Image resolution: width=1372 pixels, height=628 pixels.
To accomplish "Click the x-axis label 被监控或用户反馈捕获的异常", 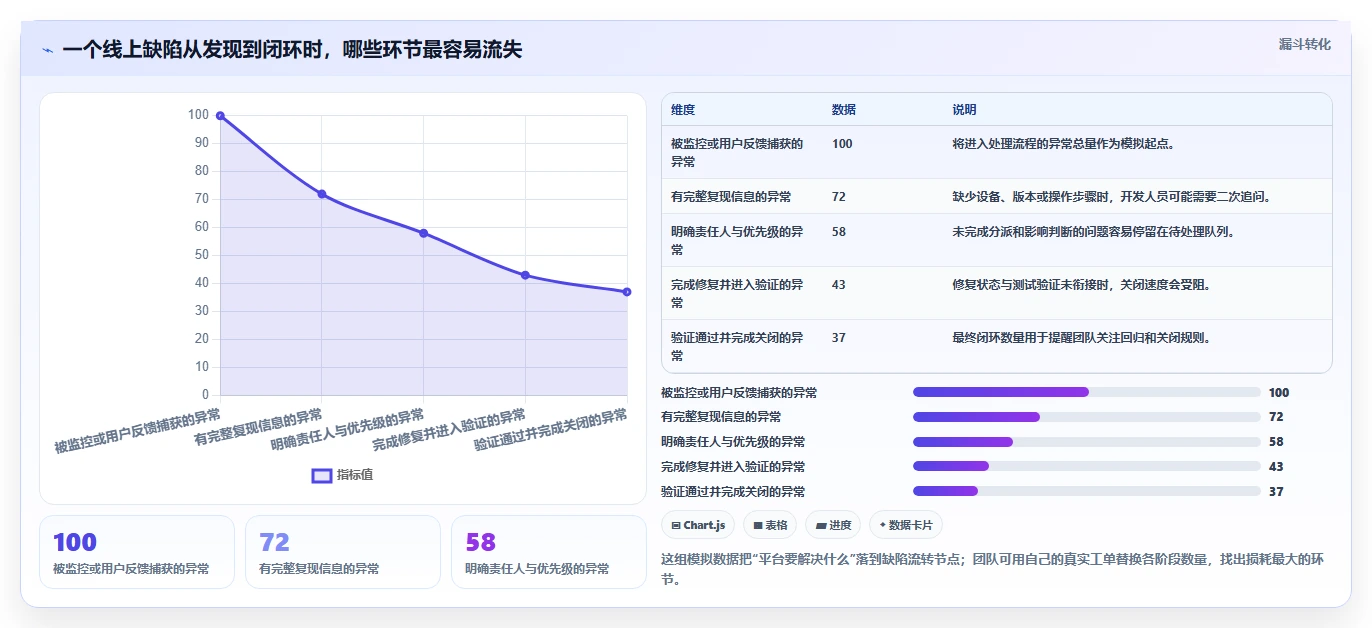I will click(138, 431).
